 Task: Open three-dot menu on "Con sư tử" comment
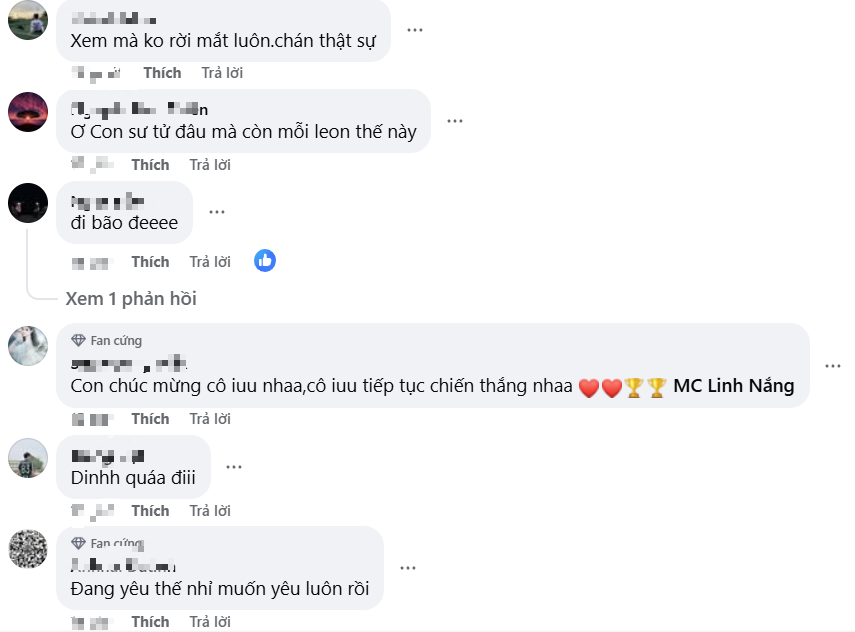455,120
